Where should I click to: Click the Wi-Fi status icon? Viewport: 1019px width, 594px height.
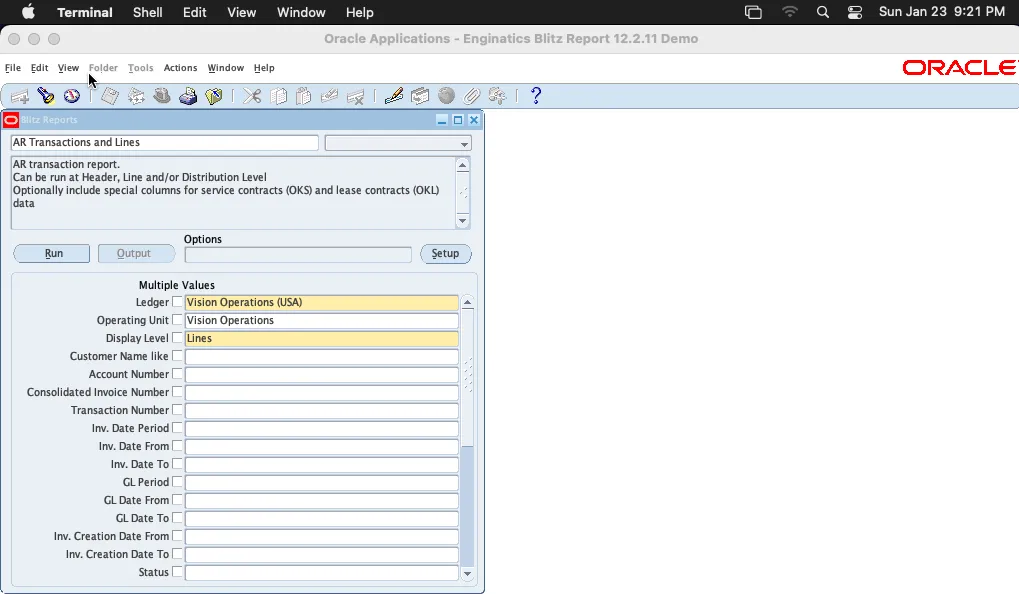coord(790,12)
